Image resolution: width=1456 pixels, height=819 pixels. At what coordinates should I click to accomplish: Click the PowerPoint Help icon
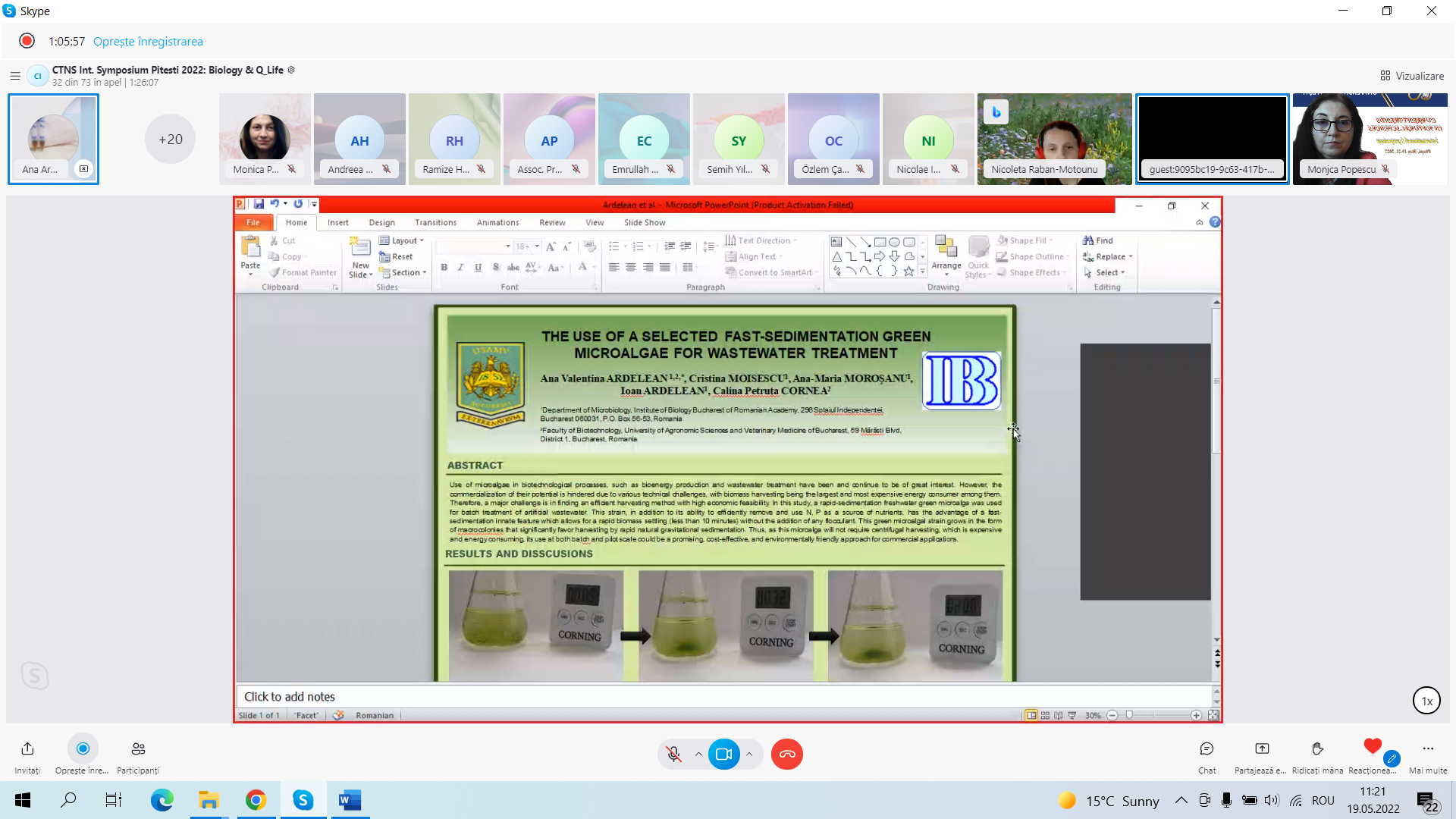[1215, 222]
